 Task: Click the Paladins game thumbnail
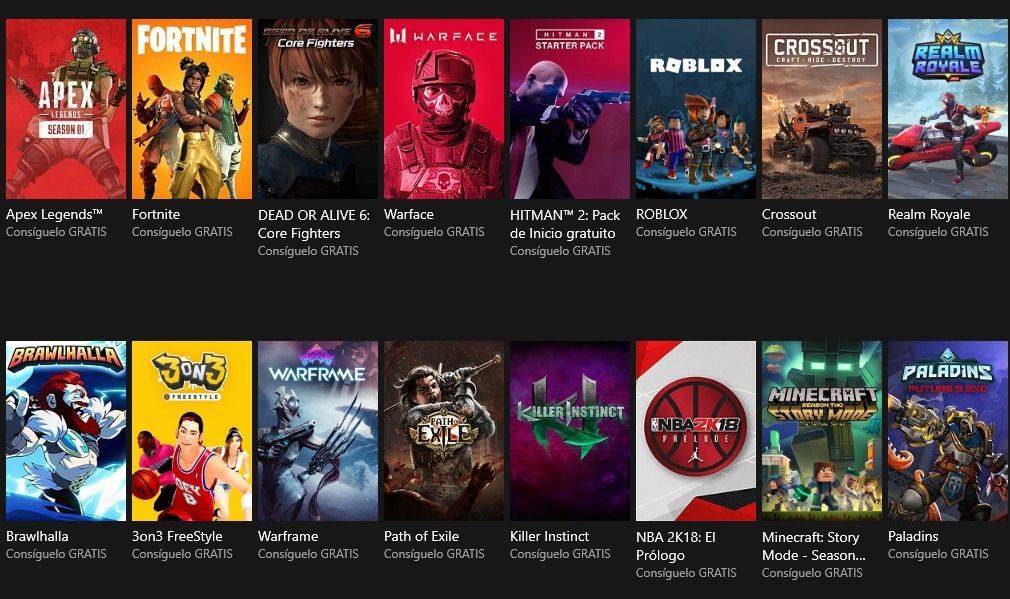(948, 431)
